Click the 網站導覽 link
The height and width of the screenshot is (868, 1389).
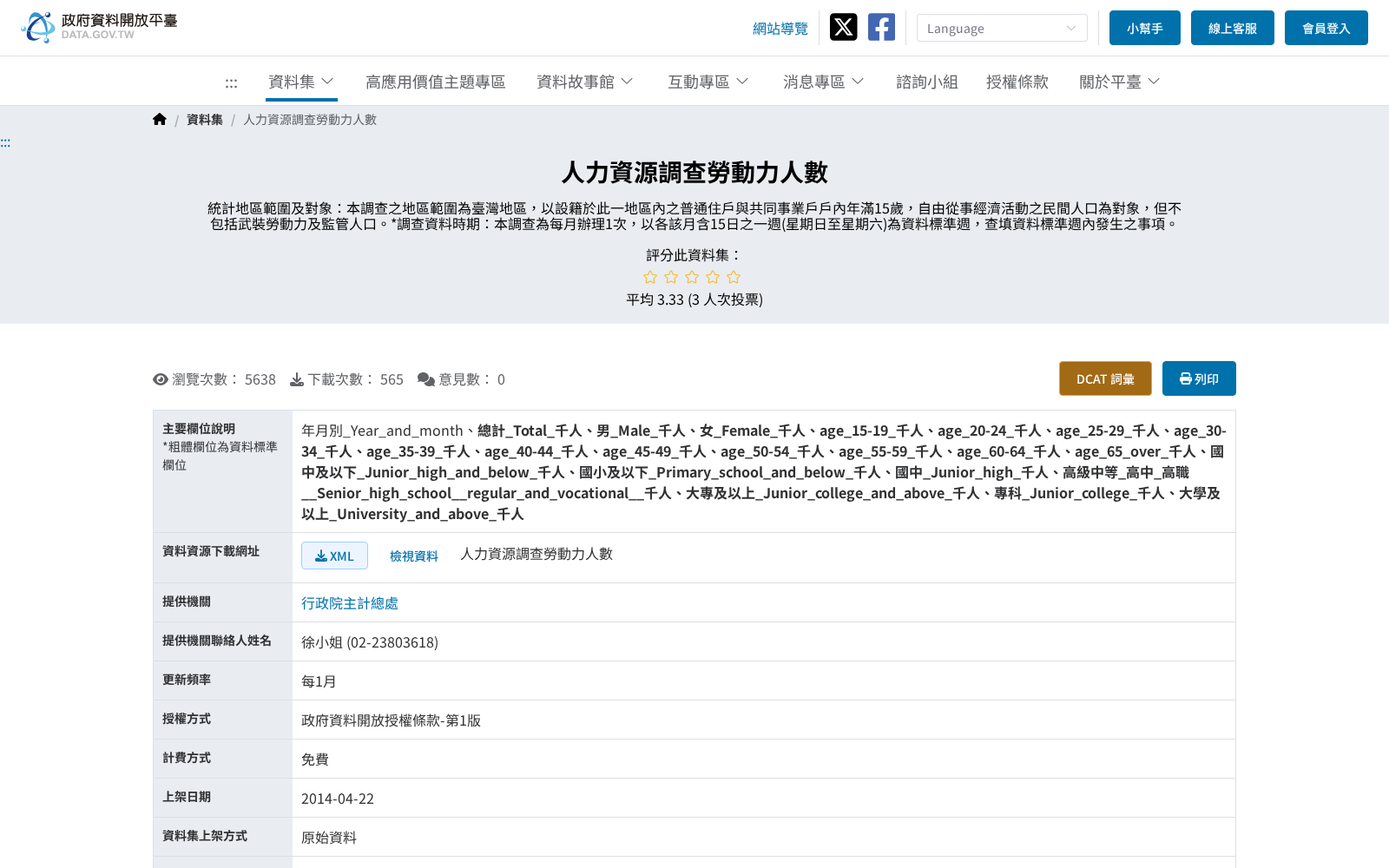[780, 29]
